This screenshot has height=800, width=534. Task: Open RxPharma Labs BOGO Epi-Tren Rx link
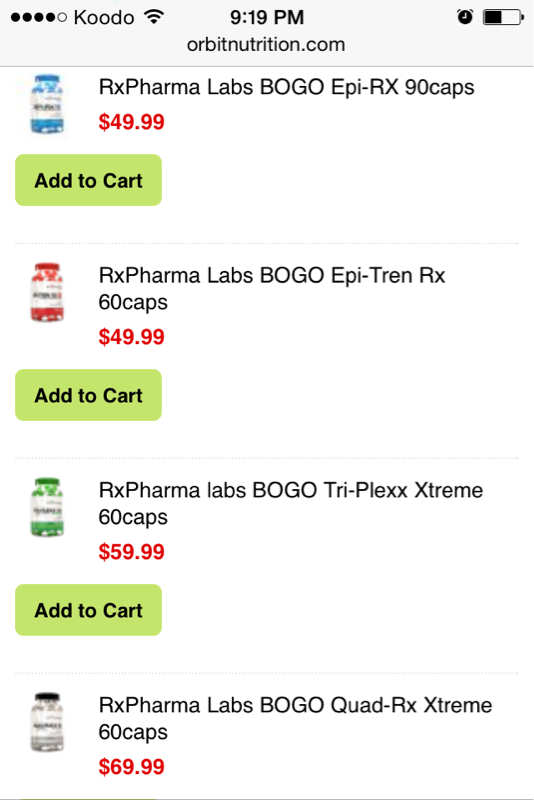[x=272, y=289]
